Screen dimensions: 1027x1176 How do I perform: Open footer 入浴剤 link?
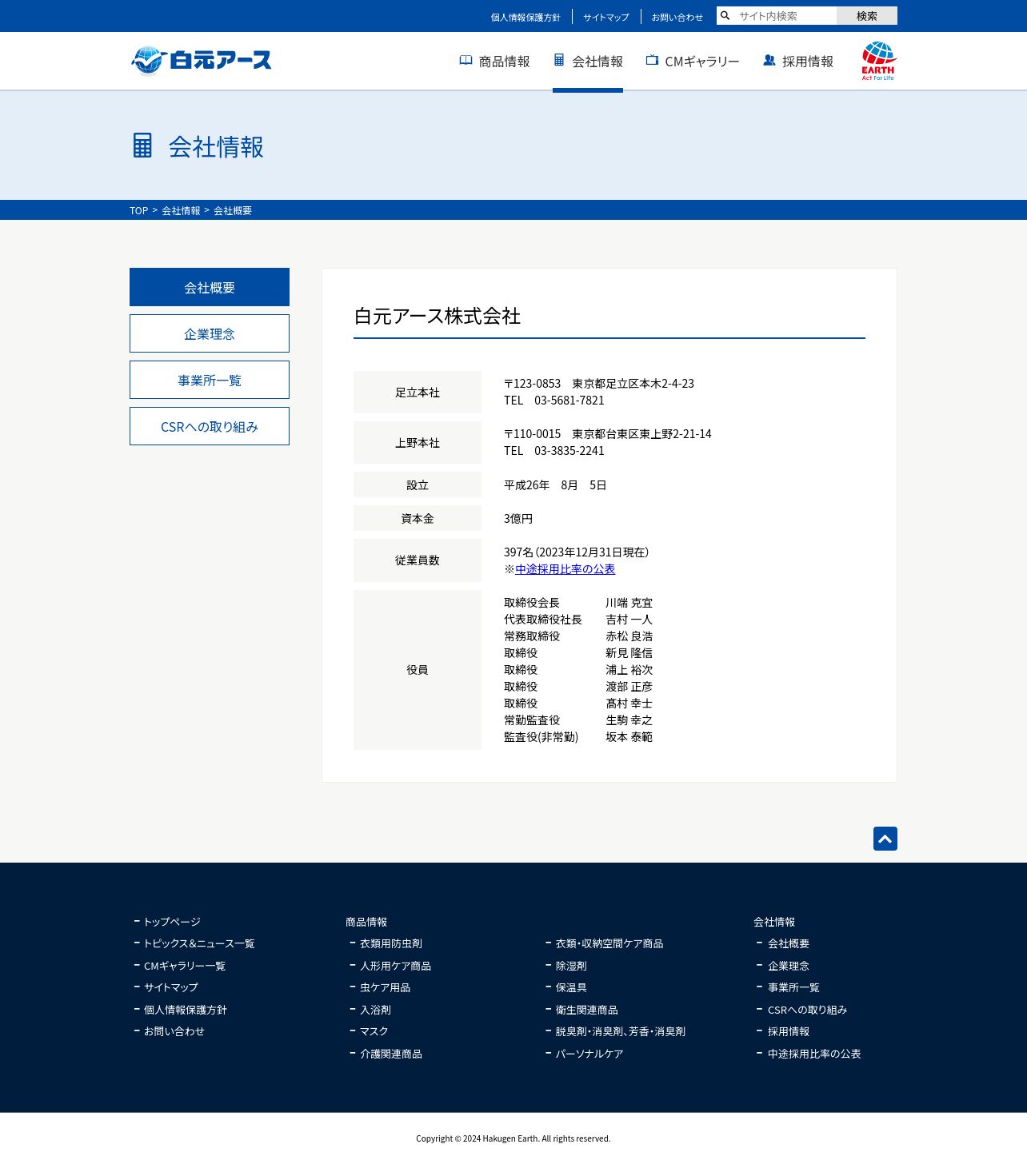(x=375, y=1010)
